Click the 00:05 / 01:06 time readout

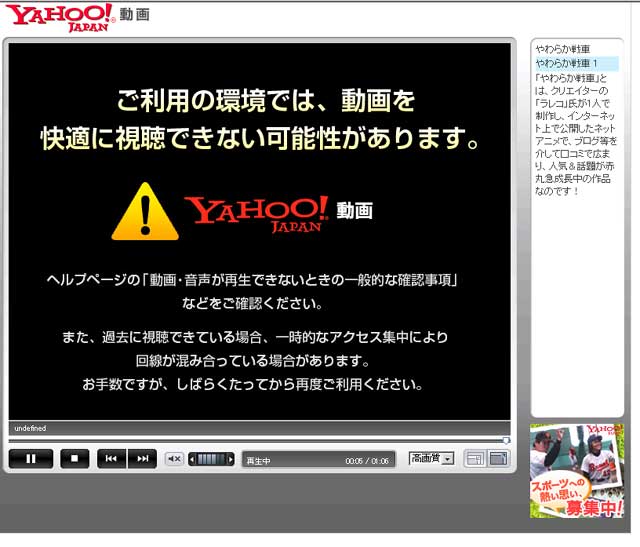pos(367,461)
